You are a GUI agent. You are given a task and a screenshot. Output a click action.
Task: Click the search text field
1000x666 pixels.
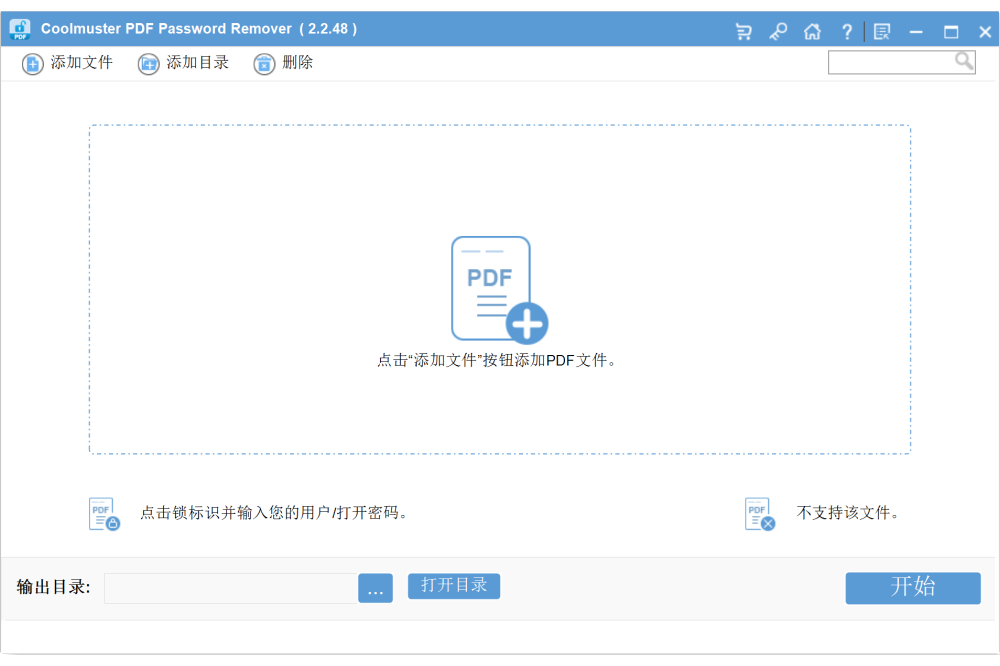890,62
